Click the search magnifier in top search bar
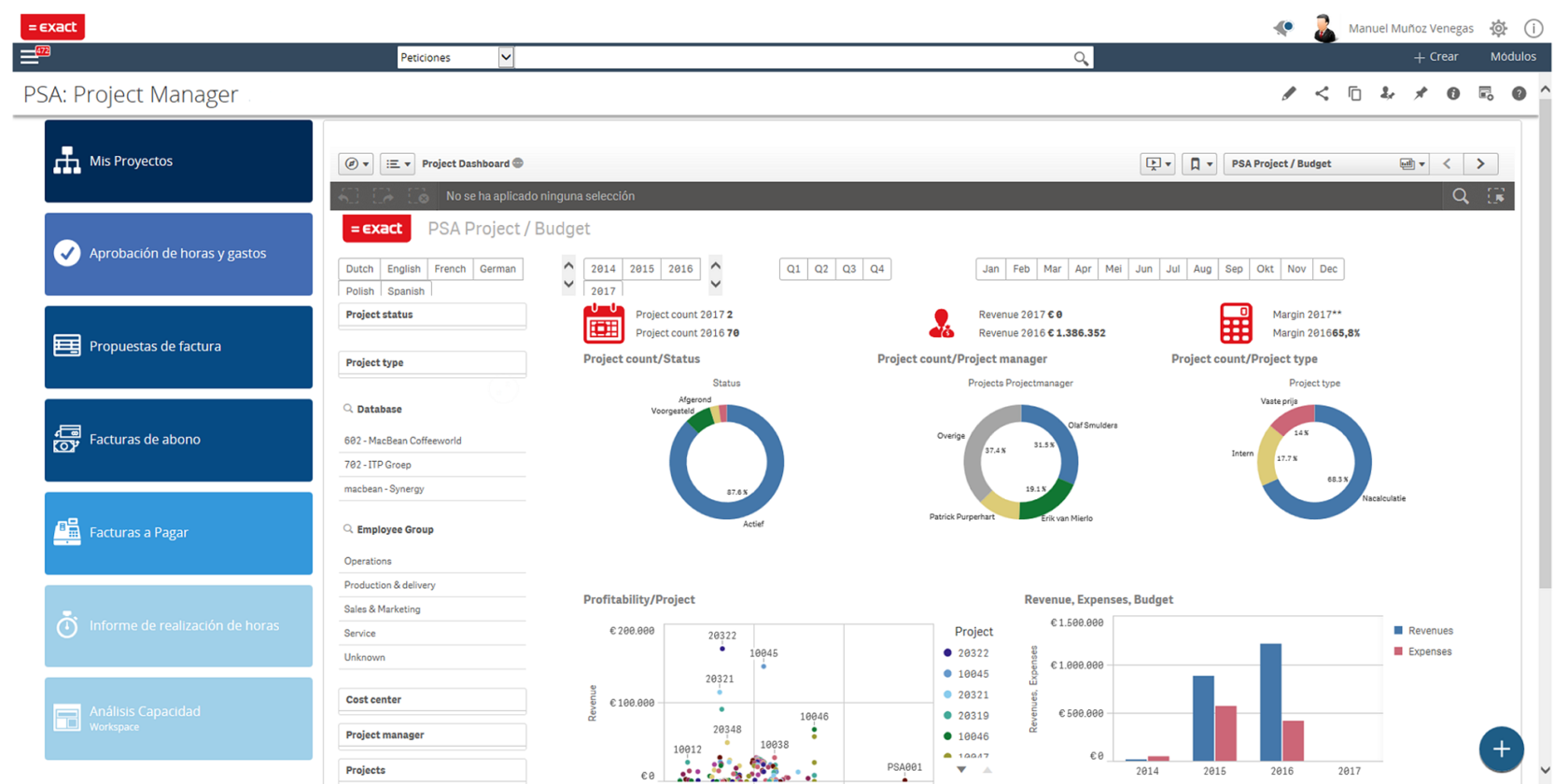1568x784 pixels. [1080, 58]
